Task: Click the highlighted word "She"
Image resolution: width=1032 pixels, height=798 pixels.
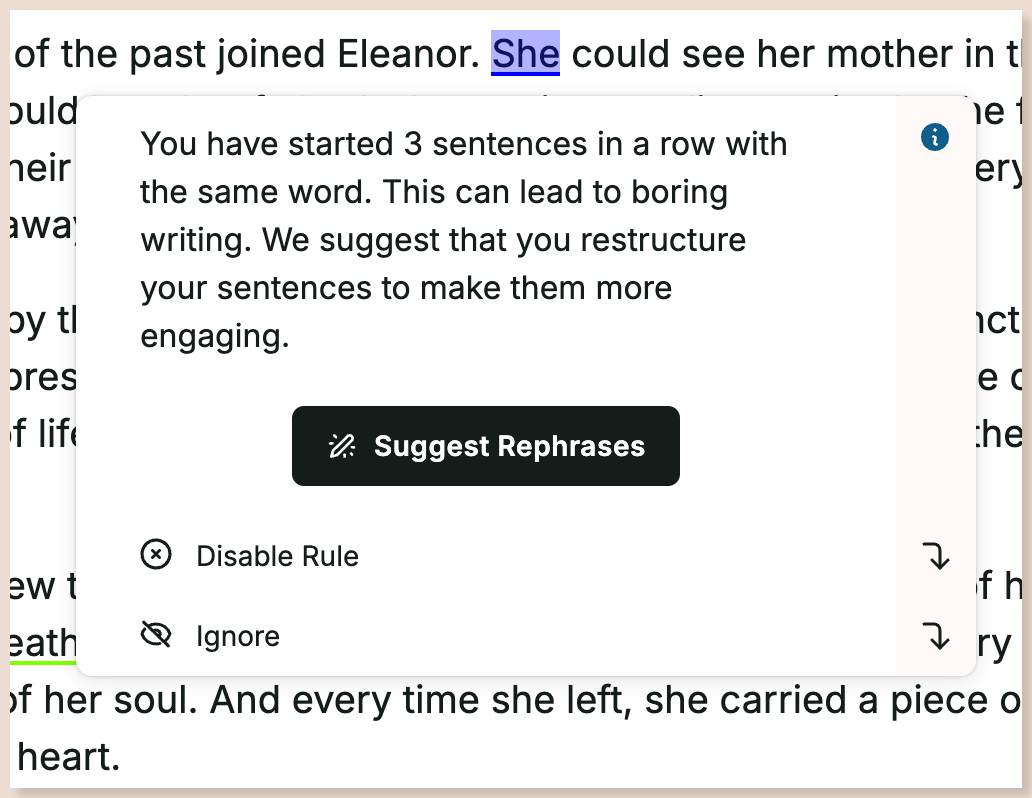Action: (525, 53)
